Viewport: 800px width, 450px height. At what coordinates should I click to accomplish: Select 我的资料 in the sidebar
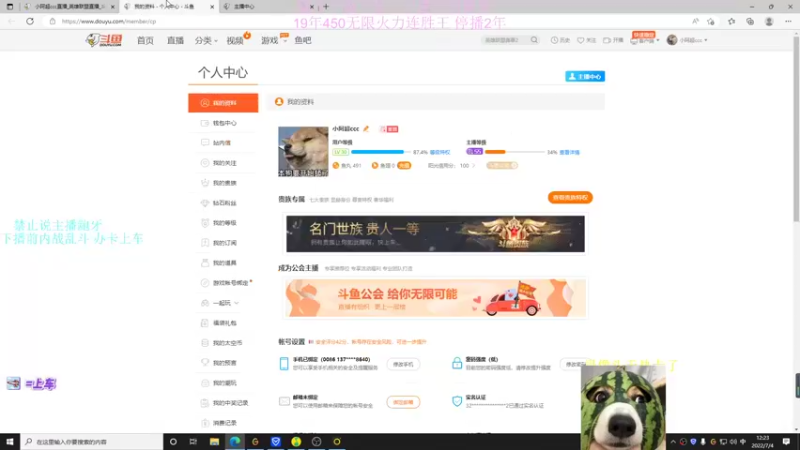tap(223, 103)
